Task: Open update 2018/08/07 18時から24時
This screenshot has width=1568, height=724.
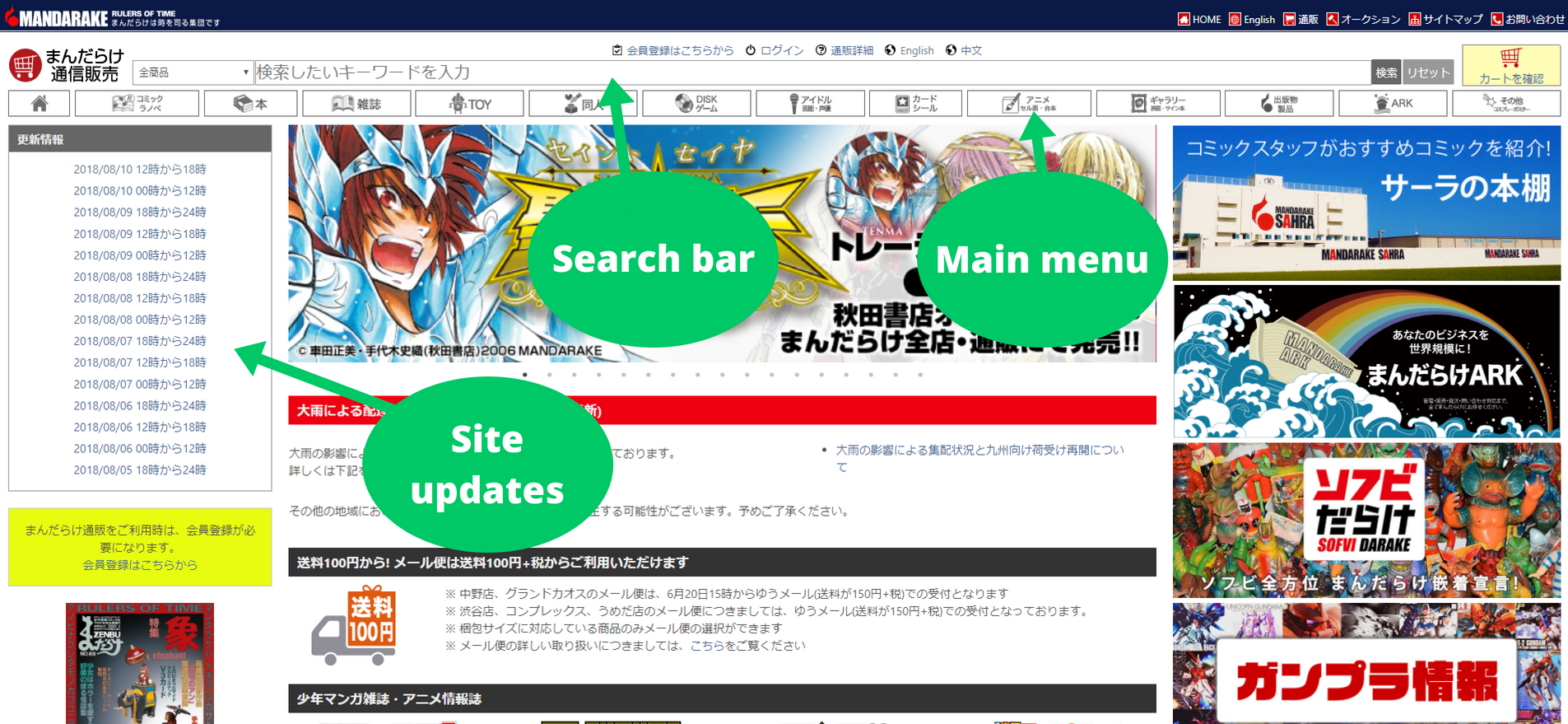Action: point(140,341)
